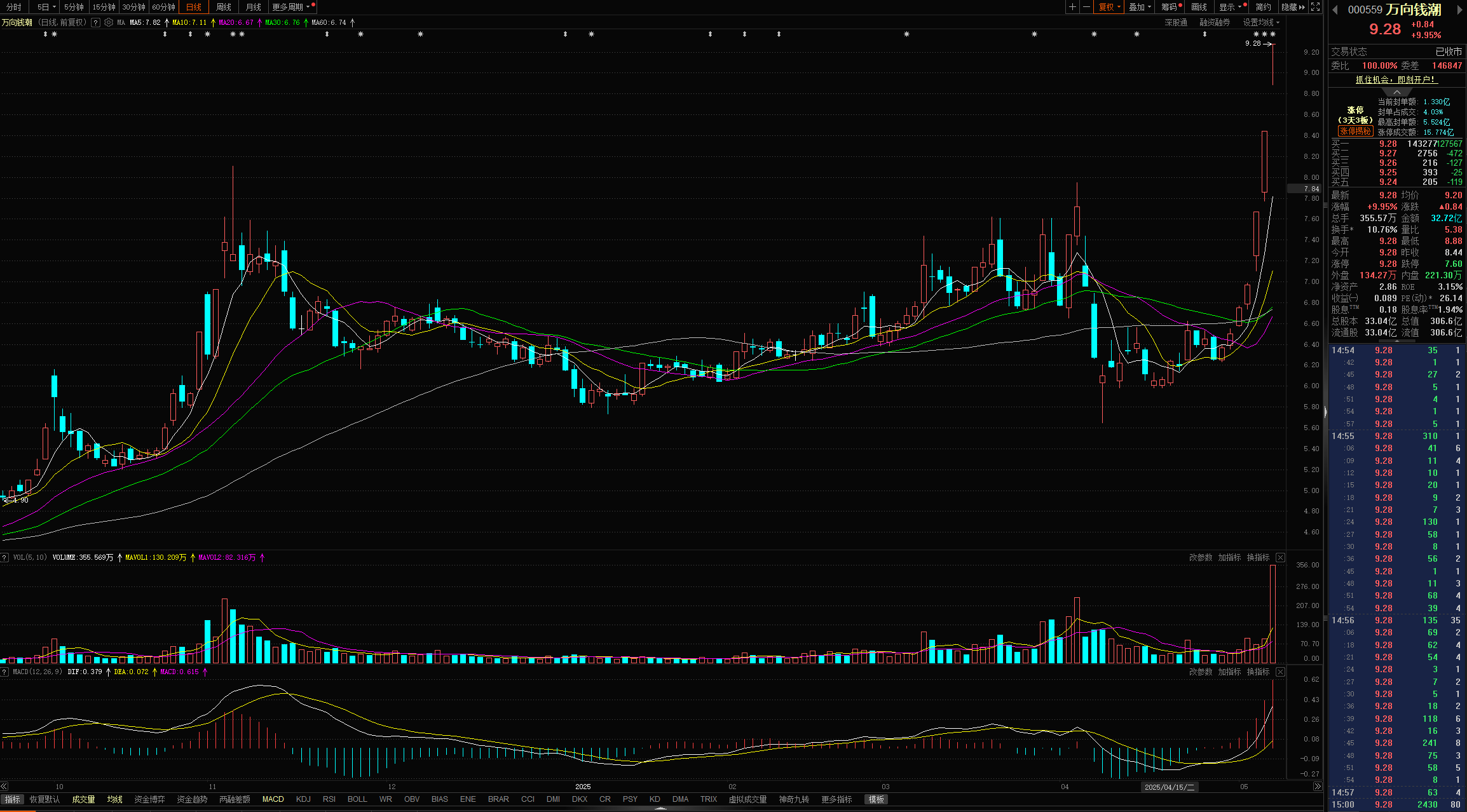Click 改参数 in the MACD panel
Screen dimensions: 1467x812
[1201, 672]
